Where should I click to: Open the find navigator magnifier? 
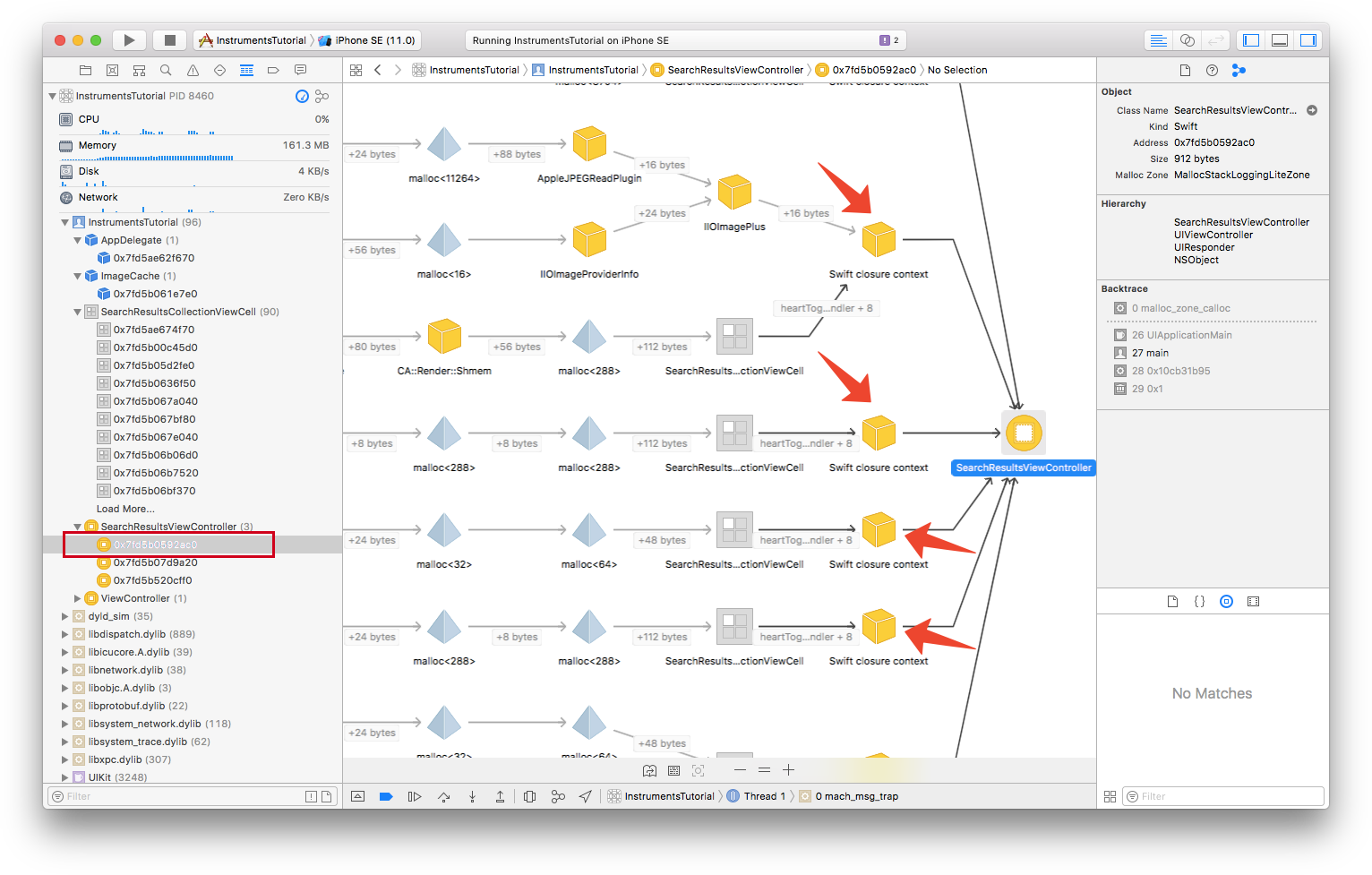(166, 70)
